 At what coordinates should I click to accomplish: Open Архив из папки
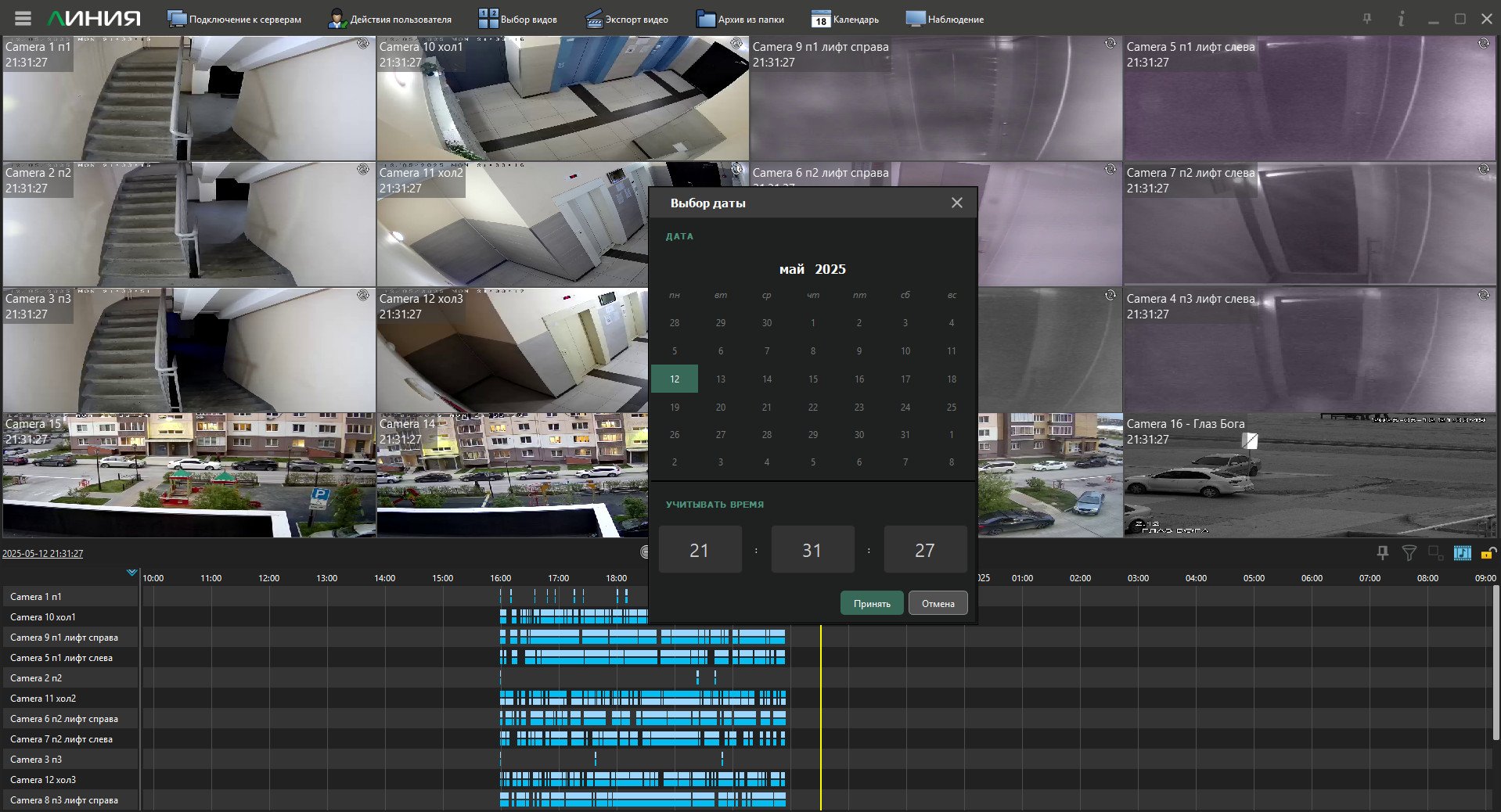tap(740, 19)
